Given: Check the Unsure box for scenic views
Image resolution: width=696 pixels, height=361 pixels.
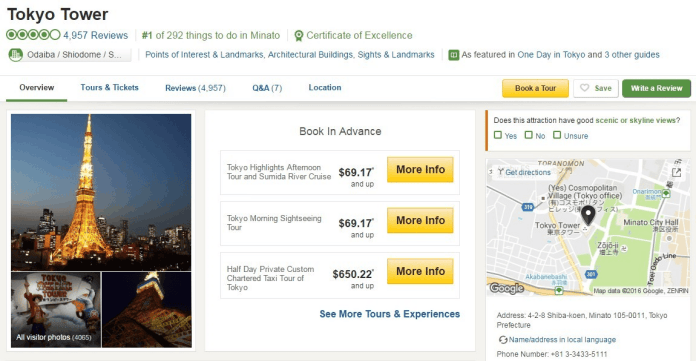Looking at the screenshot, I should coord(557,135).
